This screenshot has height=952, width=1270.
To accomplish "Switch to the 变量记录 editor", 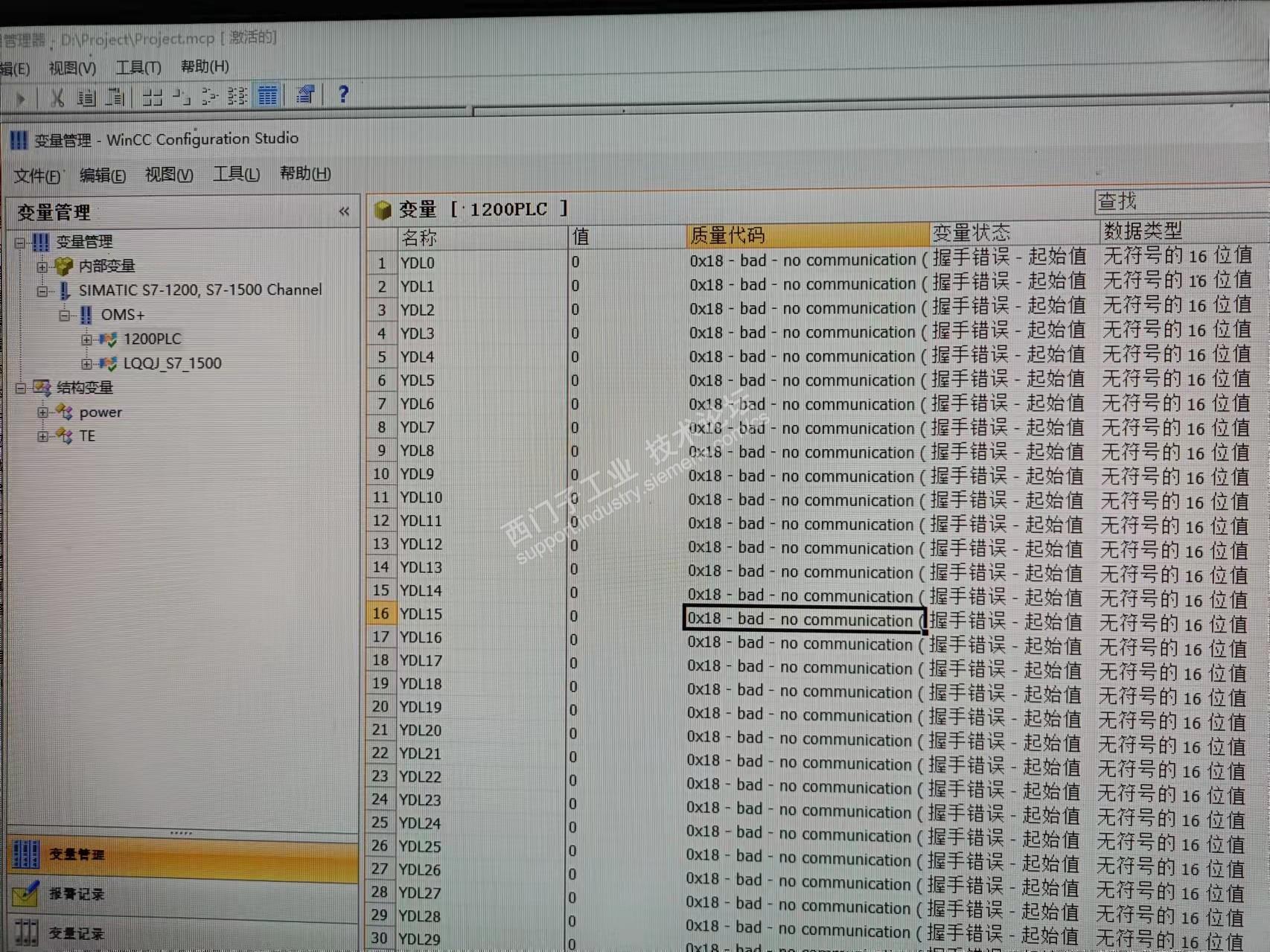I will (183, 933).
